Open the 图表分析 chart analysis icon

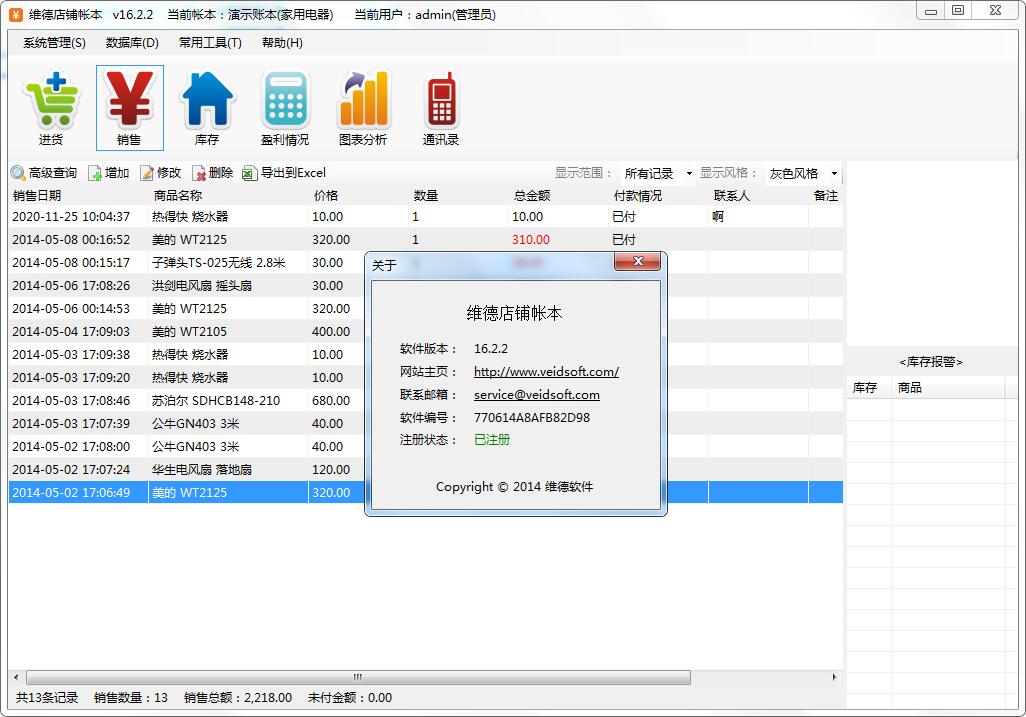pyautogui.click(x=363, y=108)
